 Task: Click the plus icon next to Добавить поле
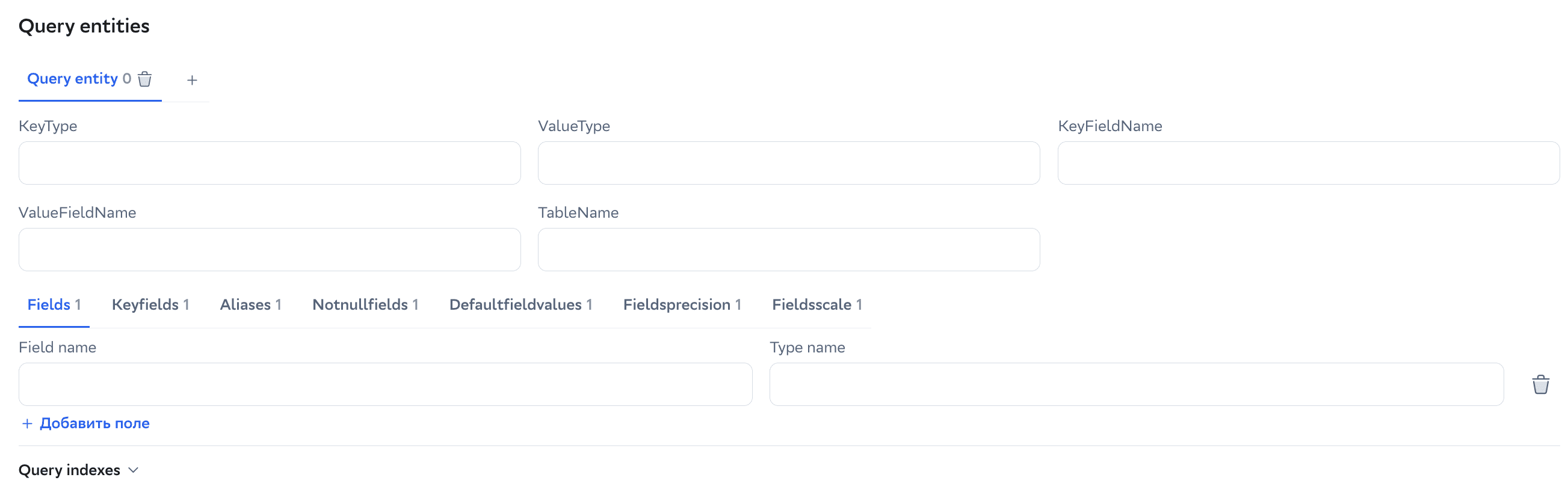pyautogui.click(x=28, y=422)
